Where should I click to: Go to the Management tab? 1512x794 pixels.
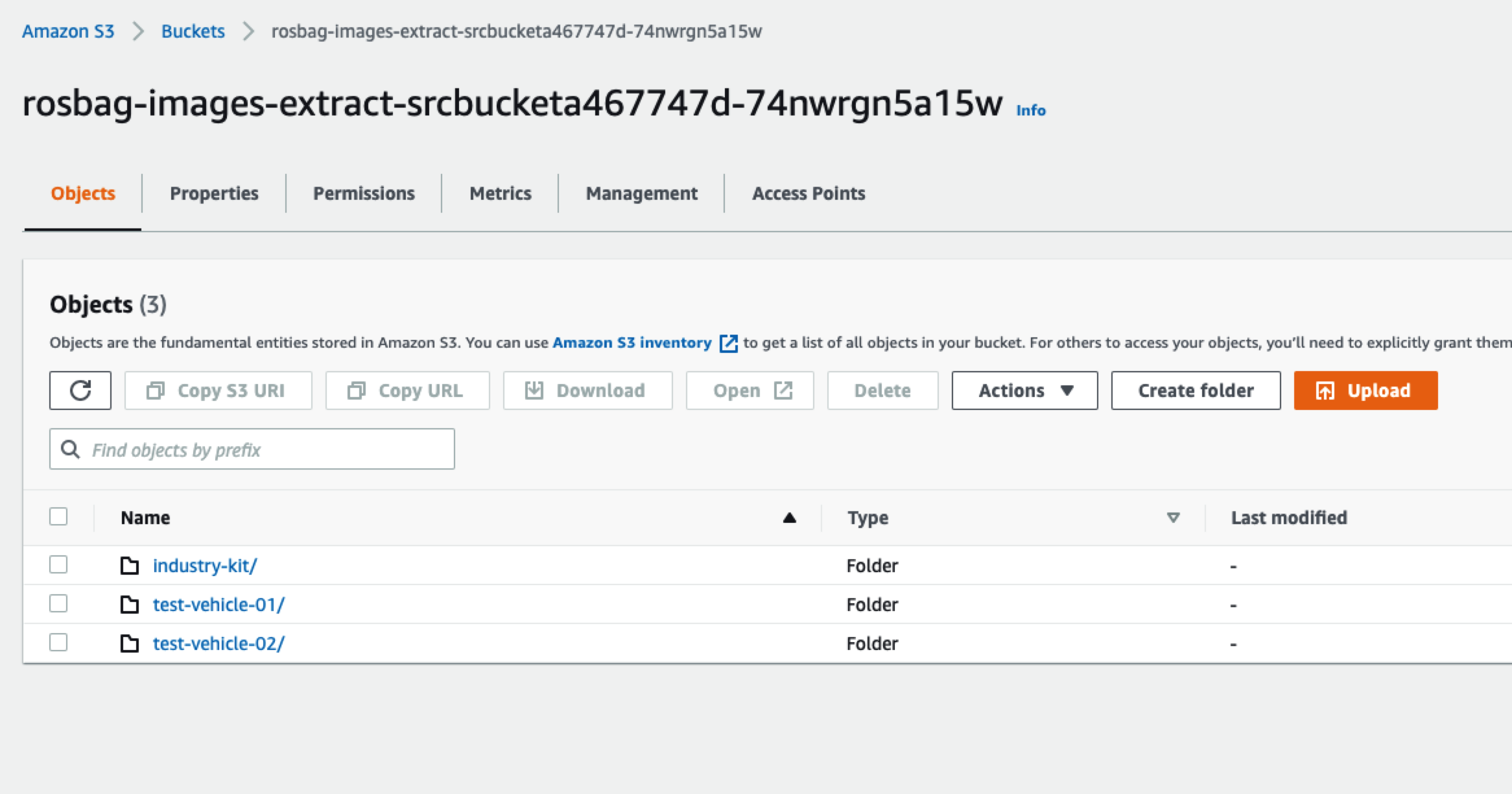pyautogui.click(x=642, y=193)
